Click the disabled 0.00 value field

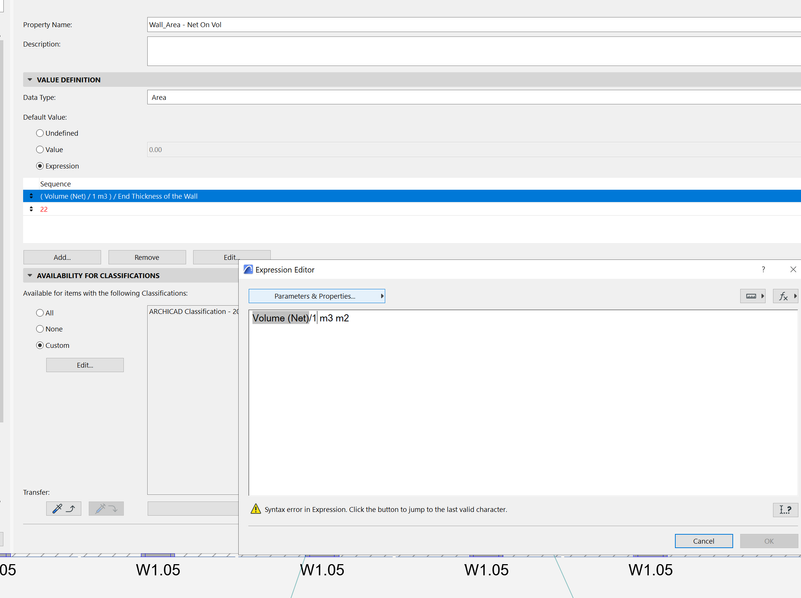[474, 150]
